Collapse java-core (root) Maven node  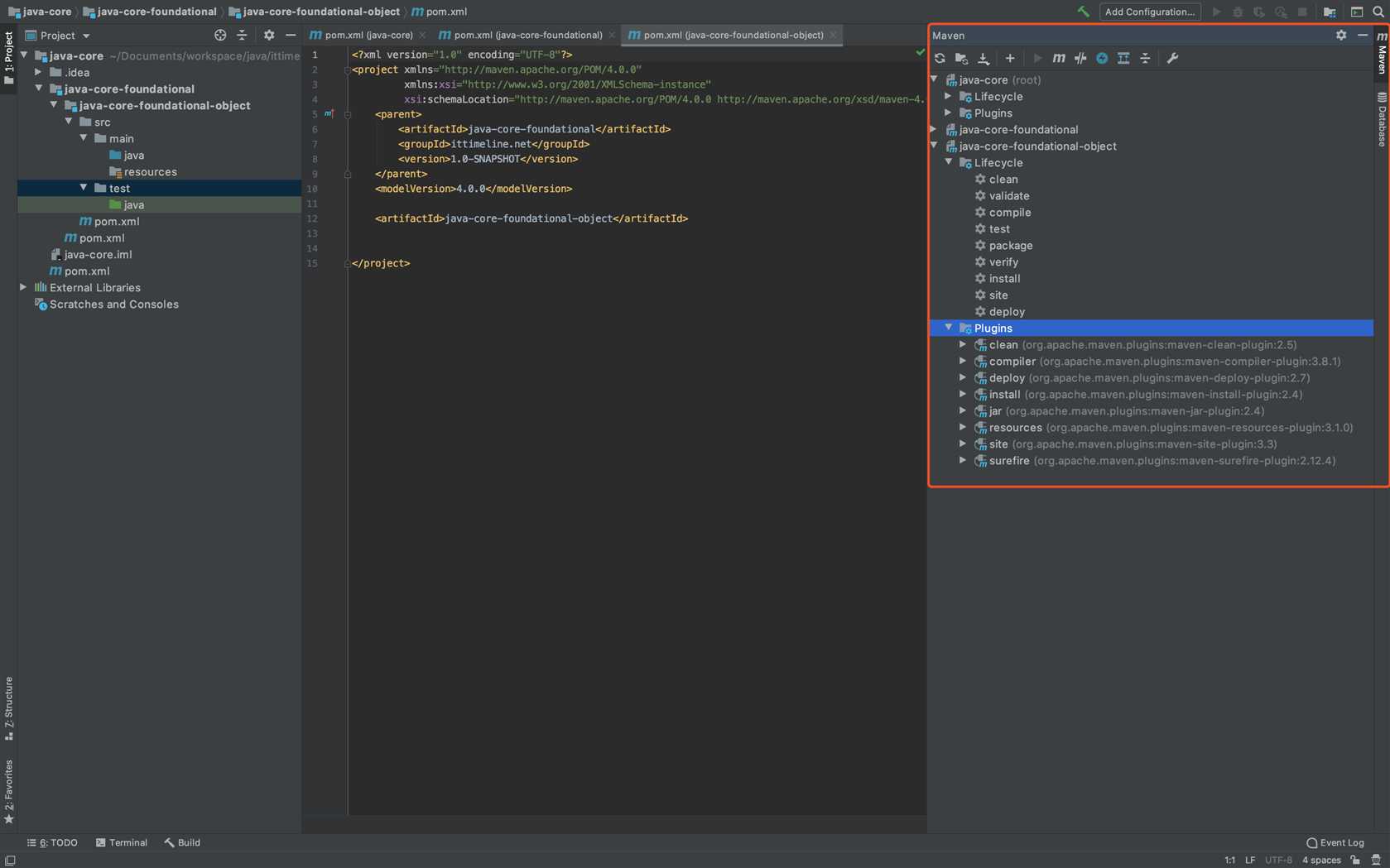935,79
